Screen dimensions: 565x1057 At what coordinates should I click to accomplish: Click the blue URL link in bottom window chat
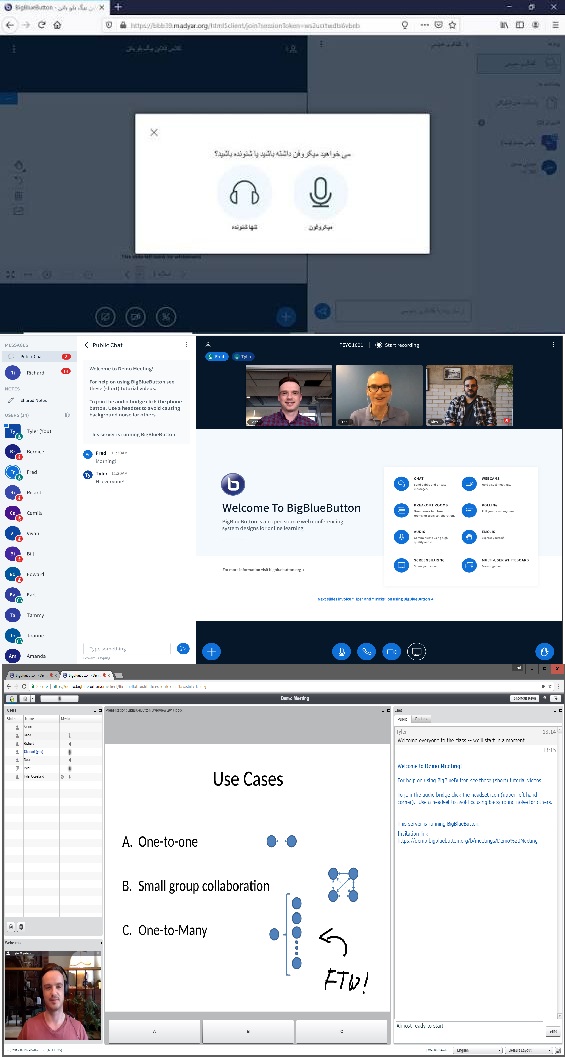point(466,842)
